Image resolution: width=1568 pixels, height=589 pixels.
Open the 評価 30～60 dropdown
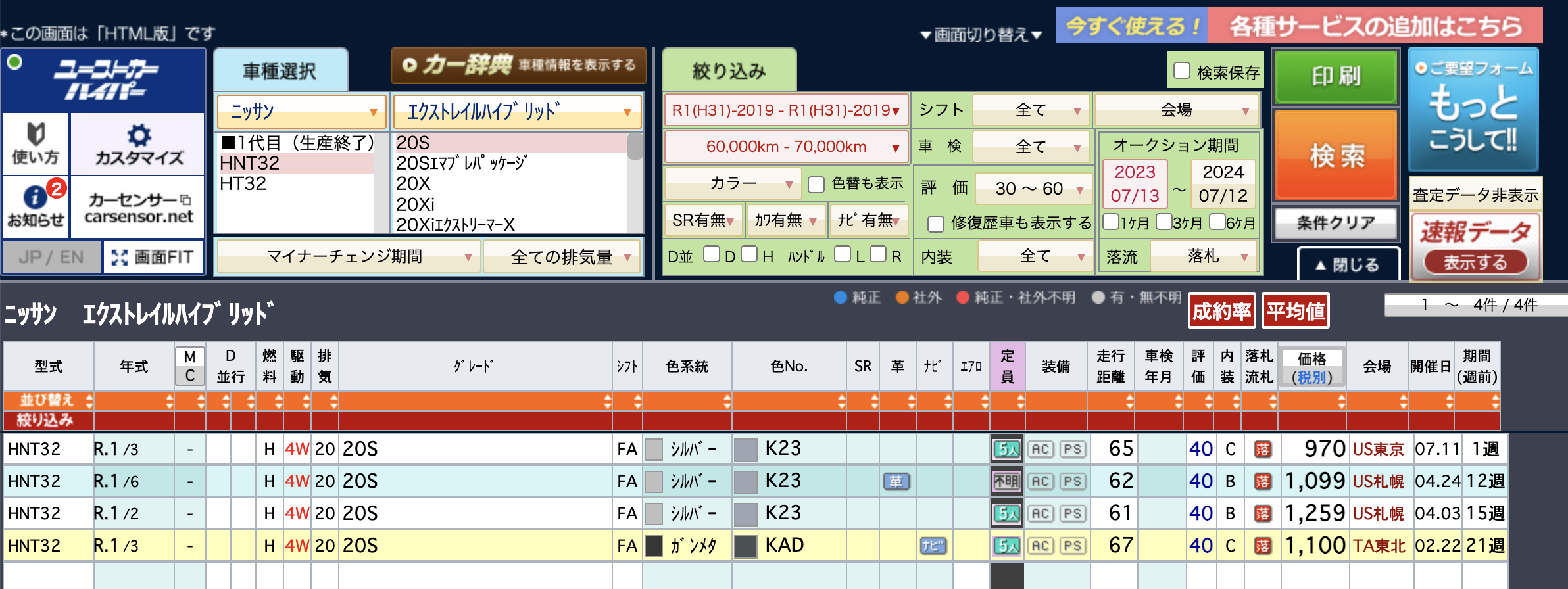click(1033, 189)
